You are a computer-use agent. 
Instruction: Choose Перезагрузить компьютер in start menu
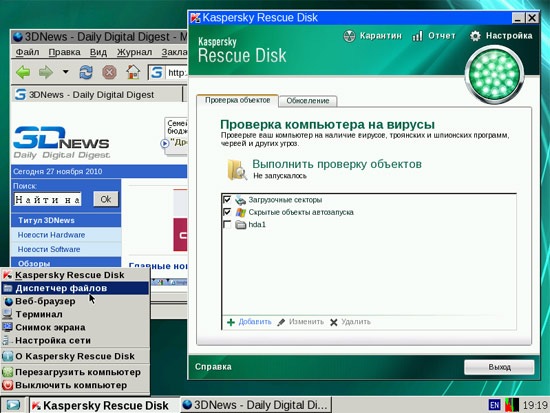75,372
